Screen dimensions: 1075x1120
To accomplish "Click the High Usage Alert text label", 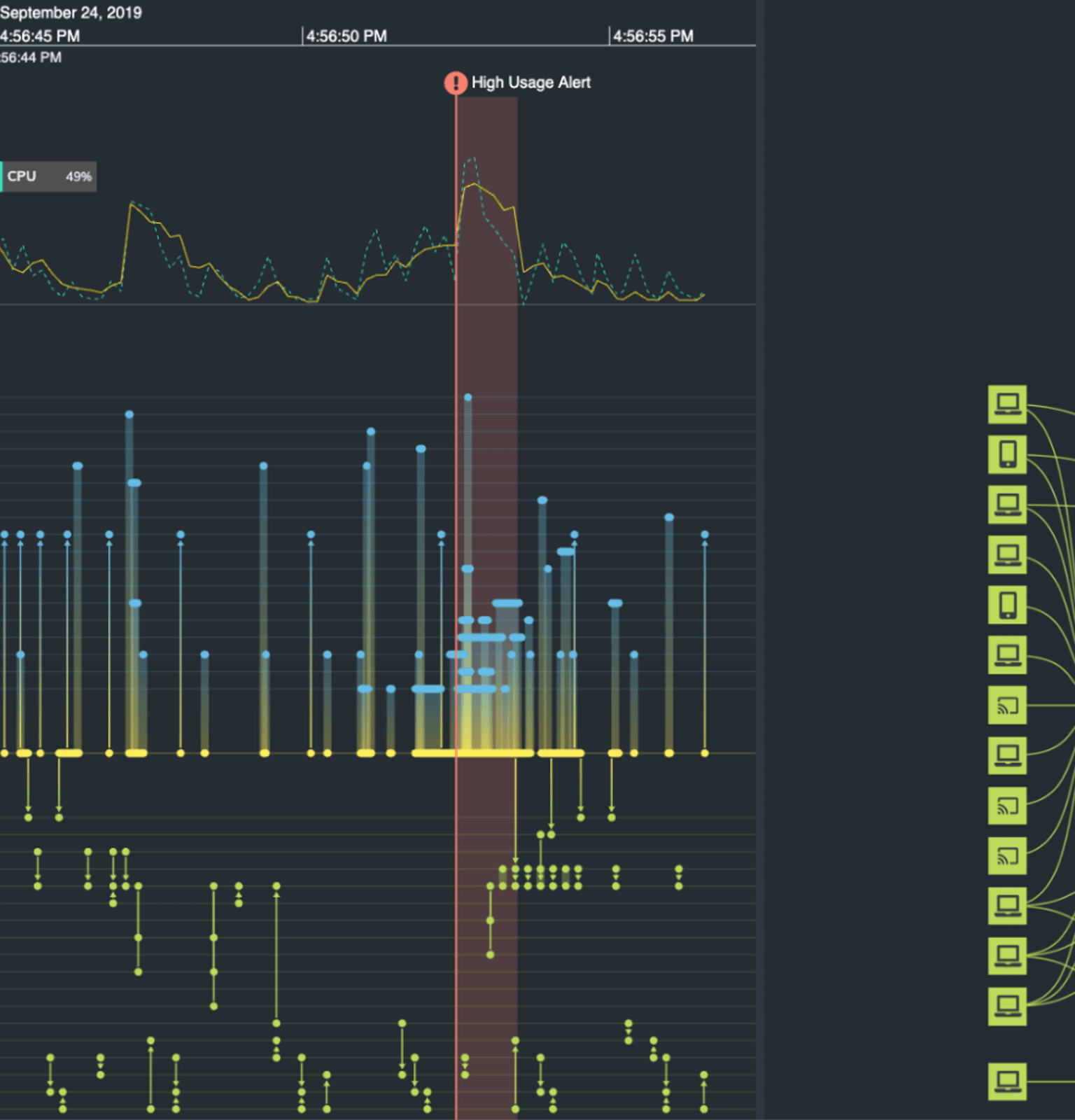I will point(531,83).
